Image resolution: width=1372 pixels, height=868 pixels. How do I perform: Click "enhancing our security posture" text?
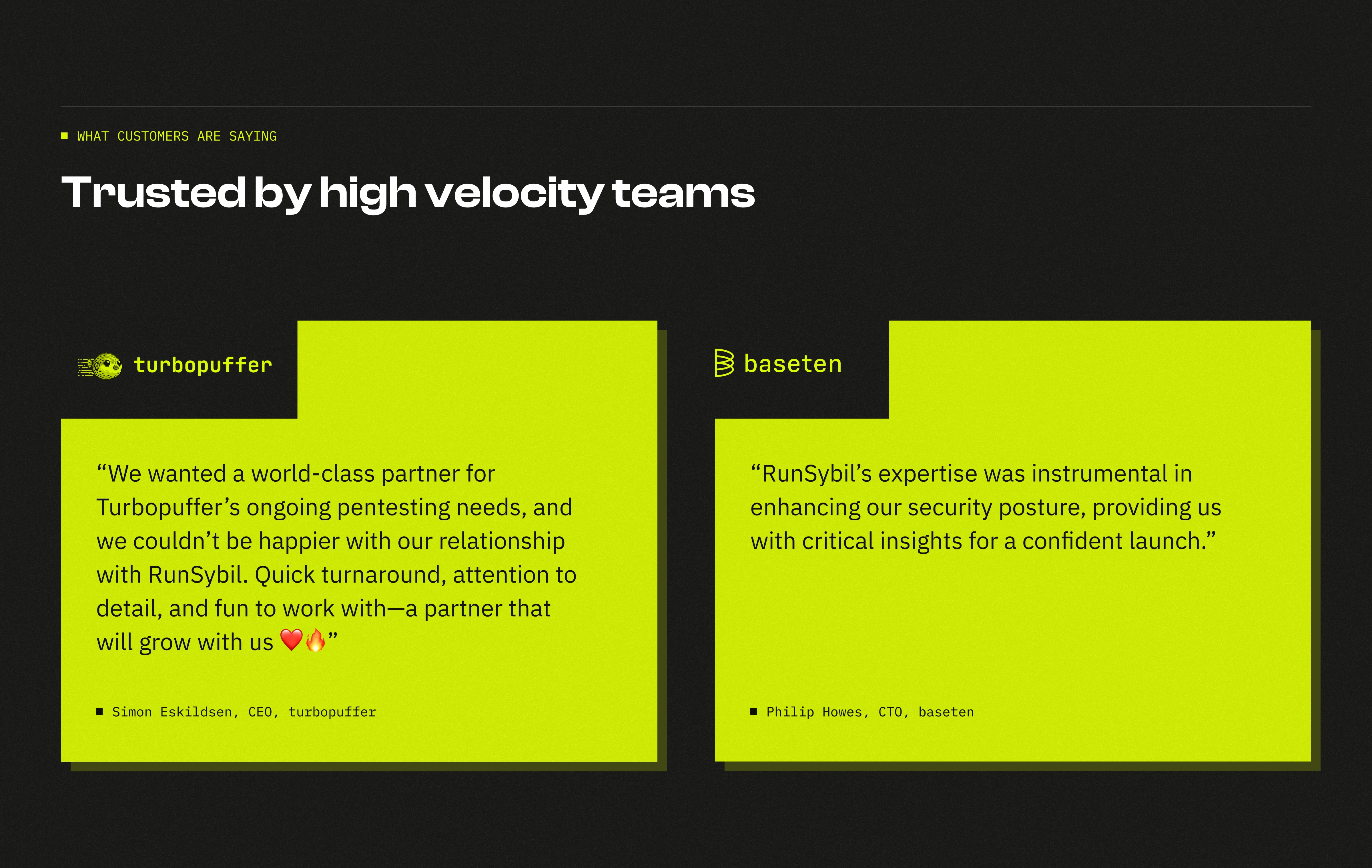tap(917, 507)
